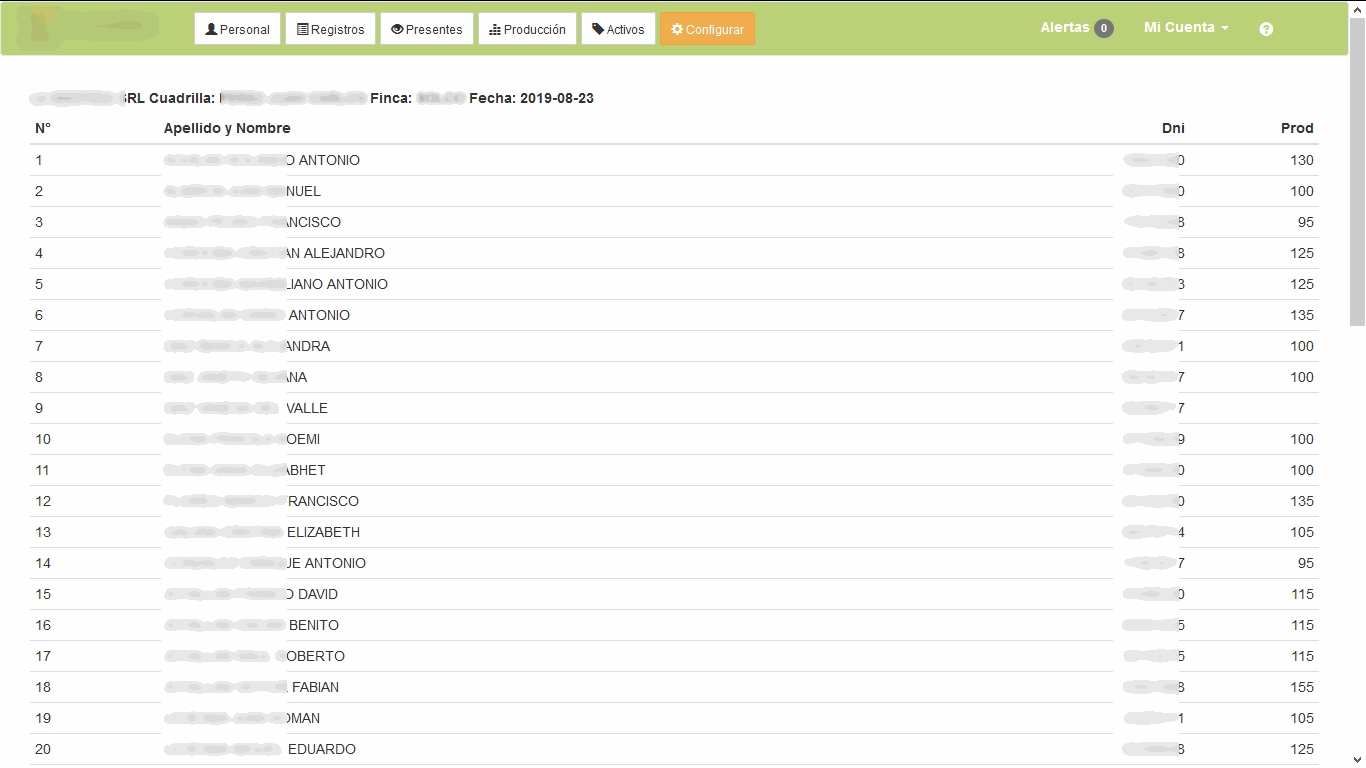The width and height of the screenshot is (1366, 768).
Task: Open the Configurar settings page
Action: coord(707,29)
